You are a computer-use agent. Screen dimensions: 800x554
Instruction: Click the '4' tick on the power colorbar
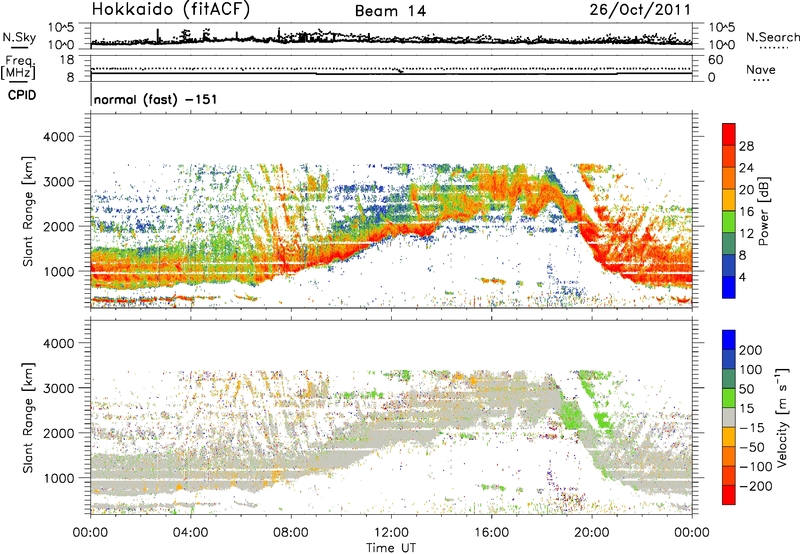click(x=743, y=277)
